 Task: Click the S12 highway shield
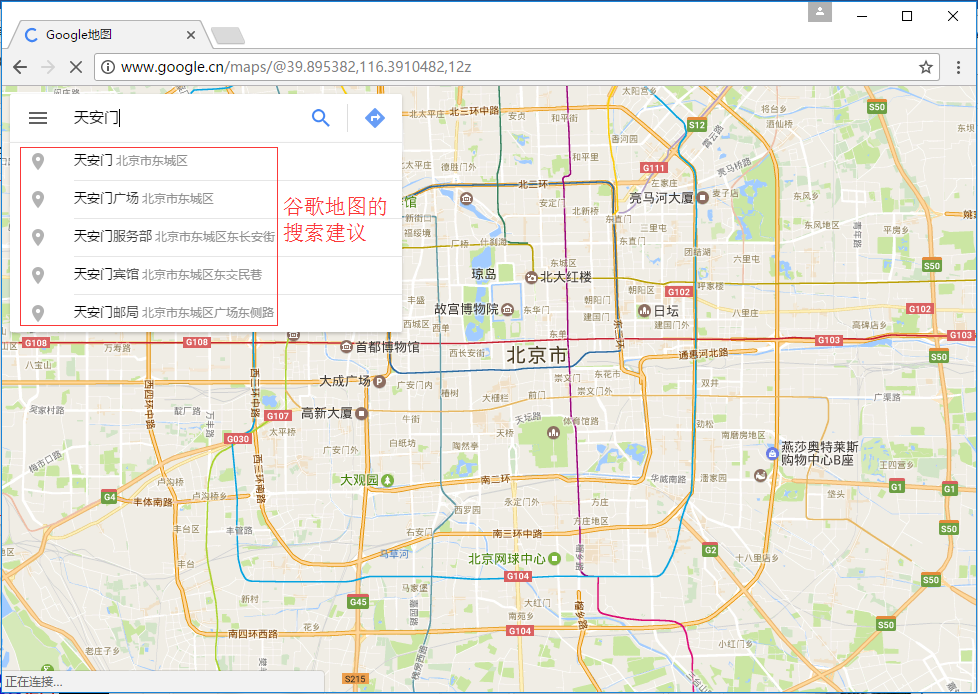pos(697,125)
